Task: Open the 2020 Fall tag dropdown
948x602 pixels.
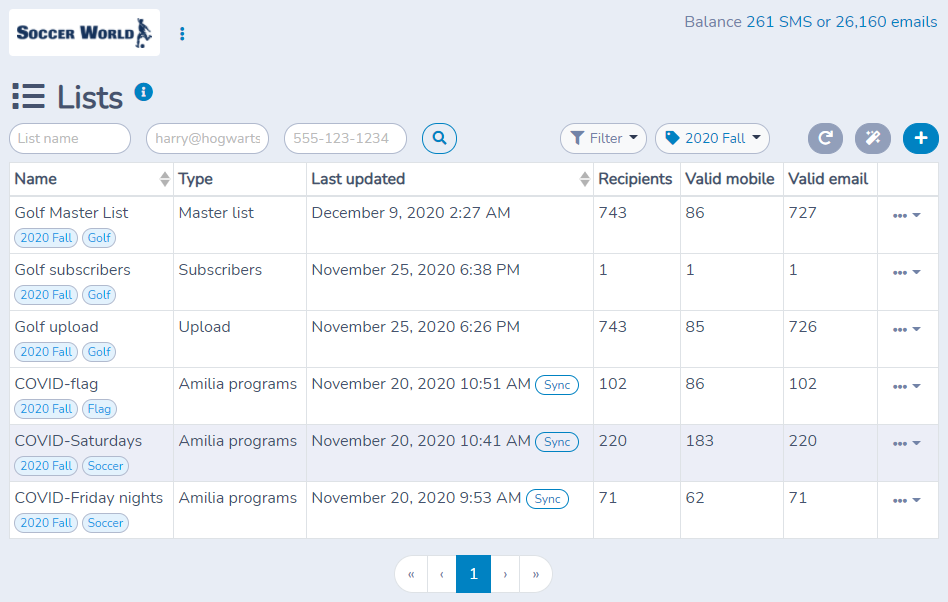Action: [712, 138]
